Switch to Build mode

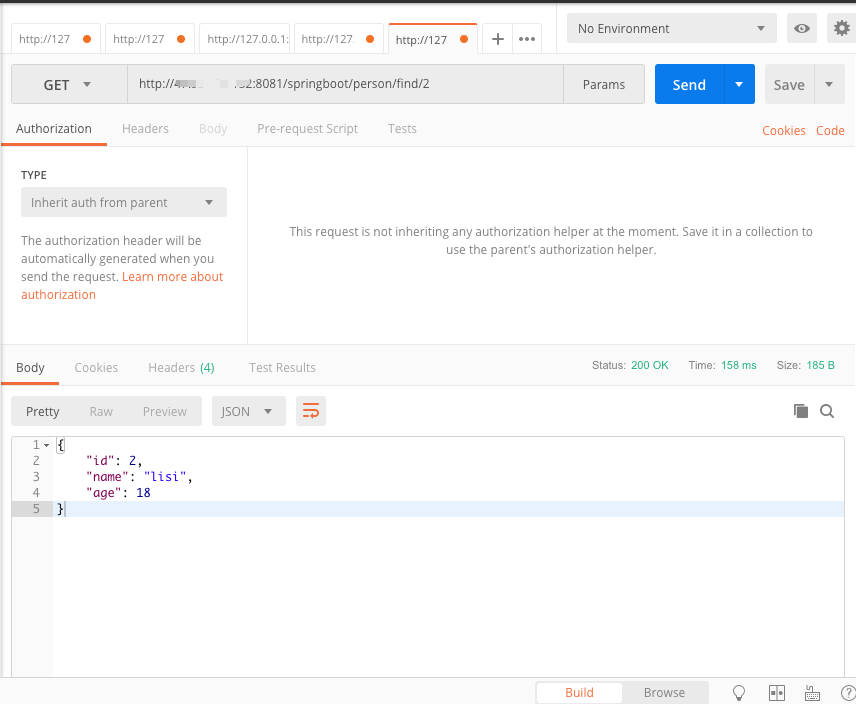tap(579, 693)
